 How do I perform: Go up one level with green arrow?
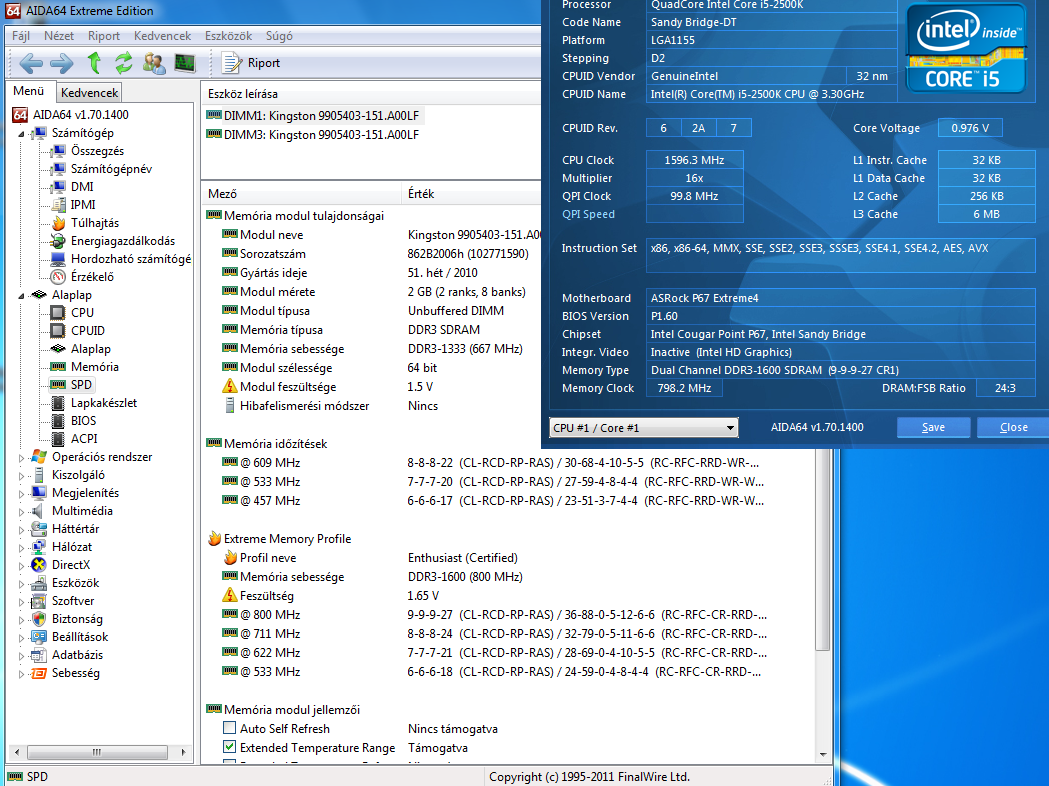tap(94, 63)
